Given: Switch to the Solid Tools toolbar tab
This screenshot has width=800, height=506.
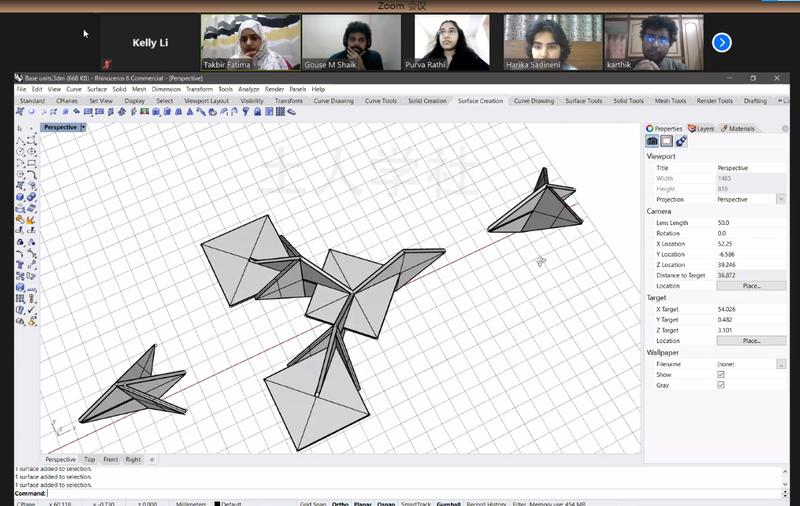Looking at the screenshot, I should pos(628,100).
